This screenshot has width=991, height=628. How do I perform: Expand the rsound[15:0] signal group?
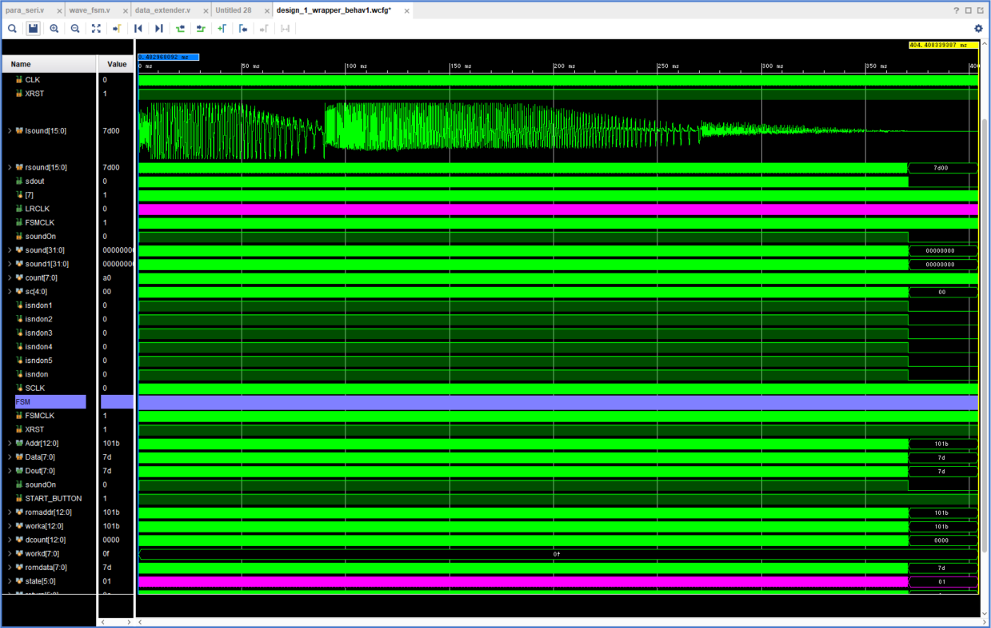click(10, 168)
